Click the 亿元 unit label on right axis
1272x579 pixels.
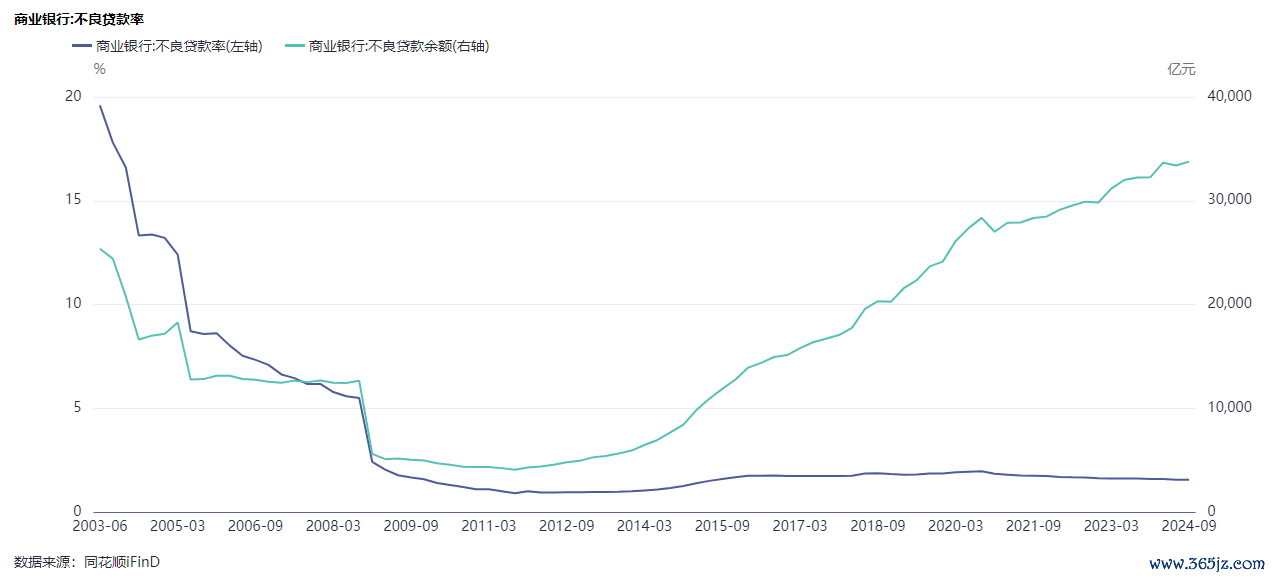click(1181, 69)
